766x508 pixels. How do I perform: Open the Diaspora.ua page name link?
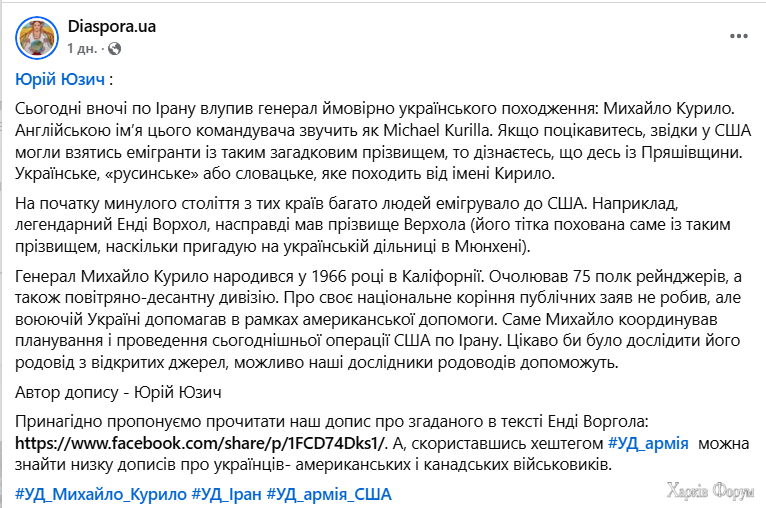tap(111, 26)
